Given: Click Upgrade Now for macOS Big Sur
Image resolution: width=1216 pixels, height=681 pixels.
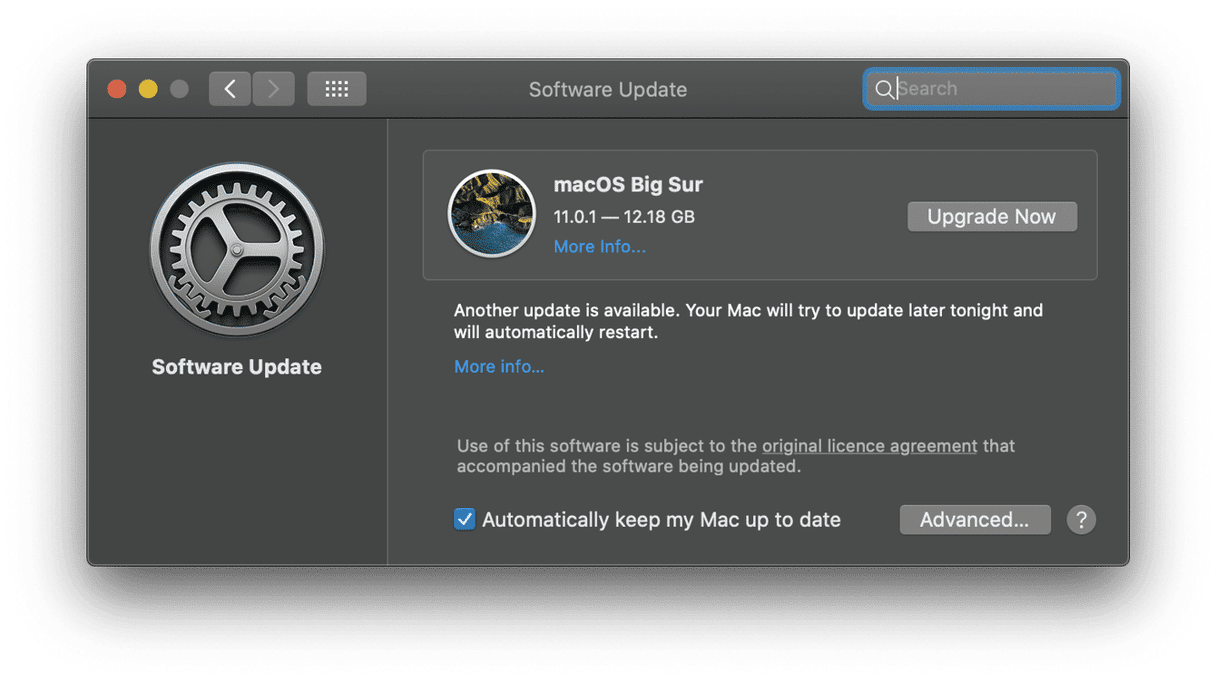Looking at the screenshot, I should (992, 216).
